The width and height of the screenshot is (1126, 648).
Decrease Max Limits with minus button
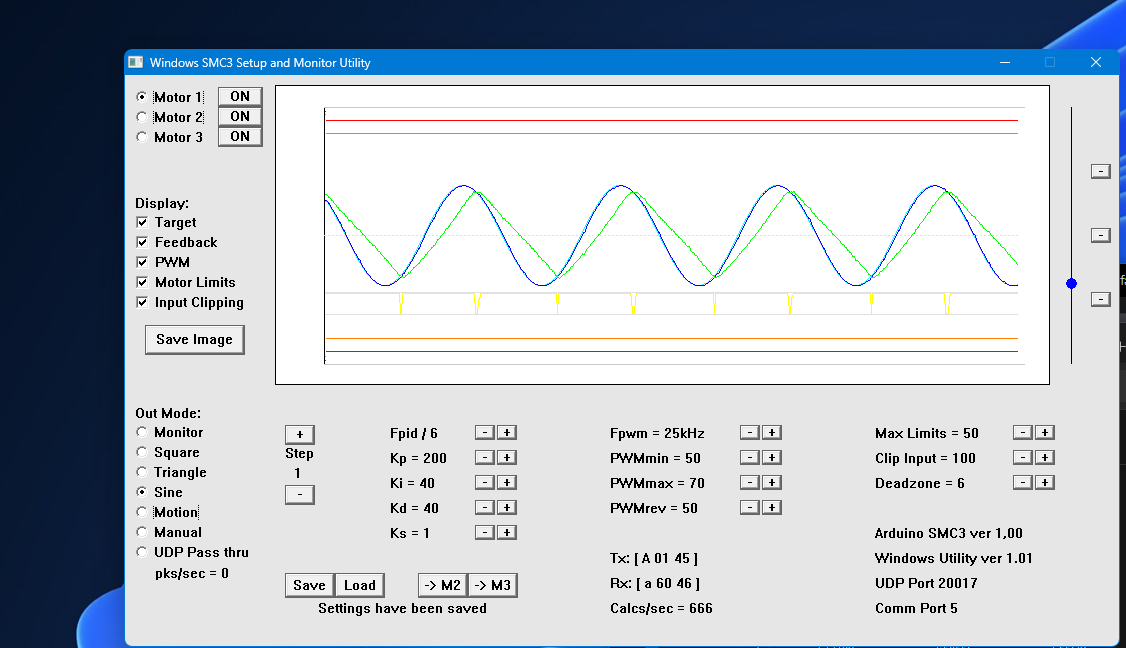1022,433
